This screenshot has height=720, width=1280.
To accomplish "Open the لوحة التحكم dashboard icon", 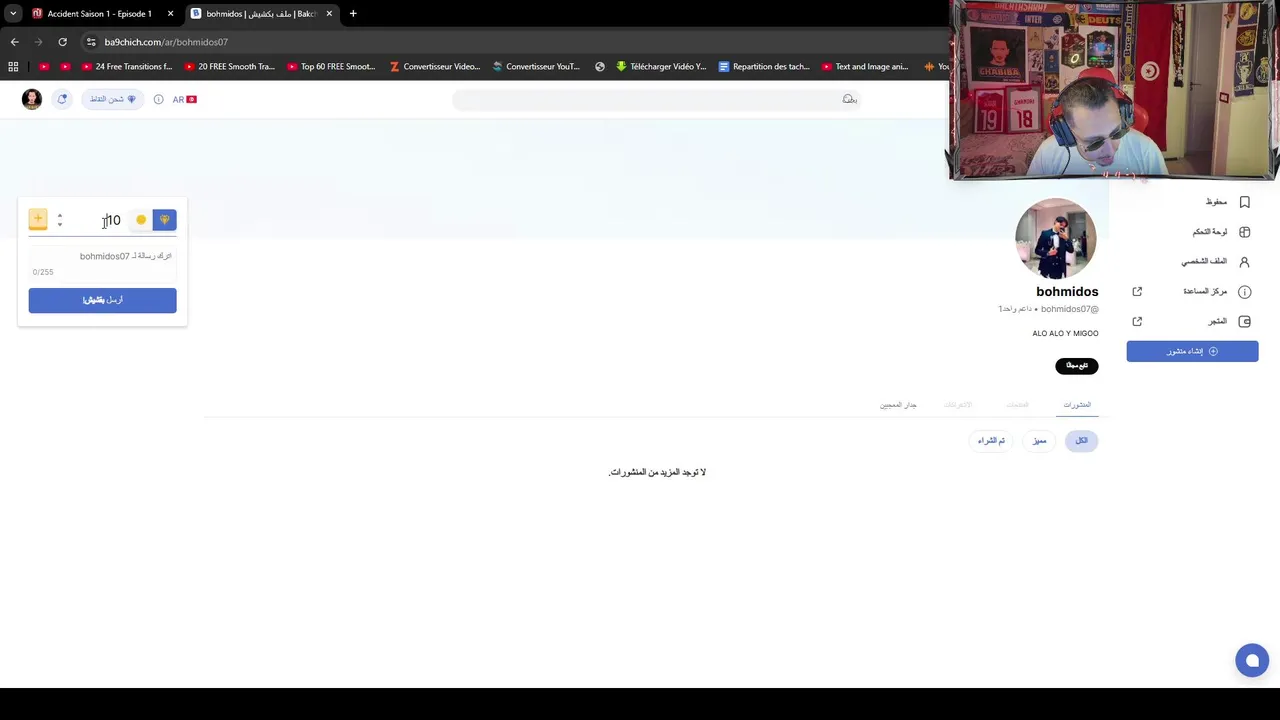I will coord(1244,232).
